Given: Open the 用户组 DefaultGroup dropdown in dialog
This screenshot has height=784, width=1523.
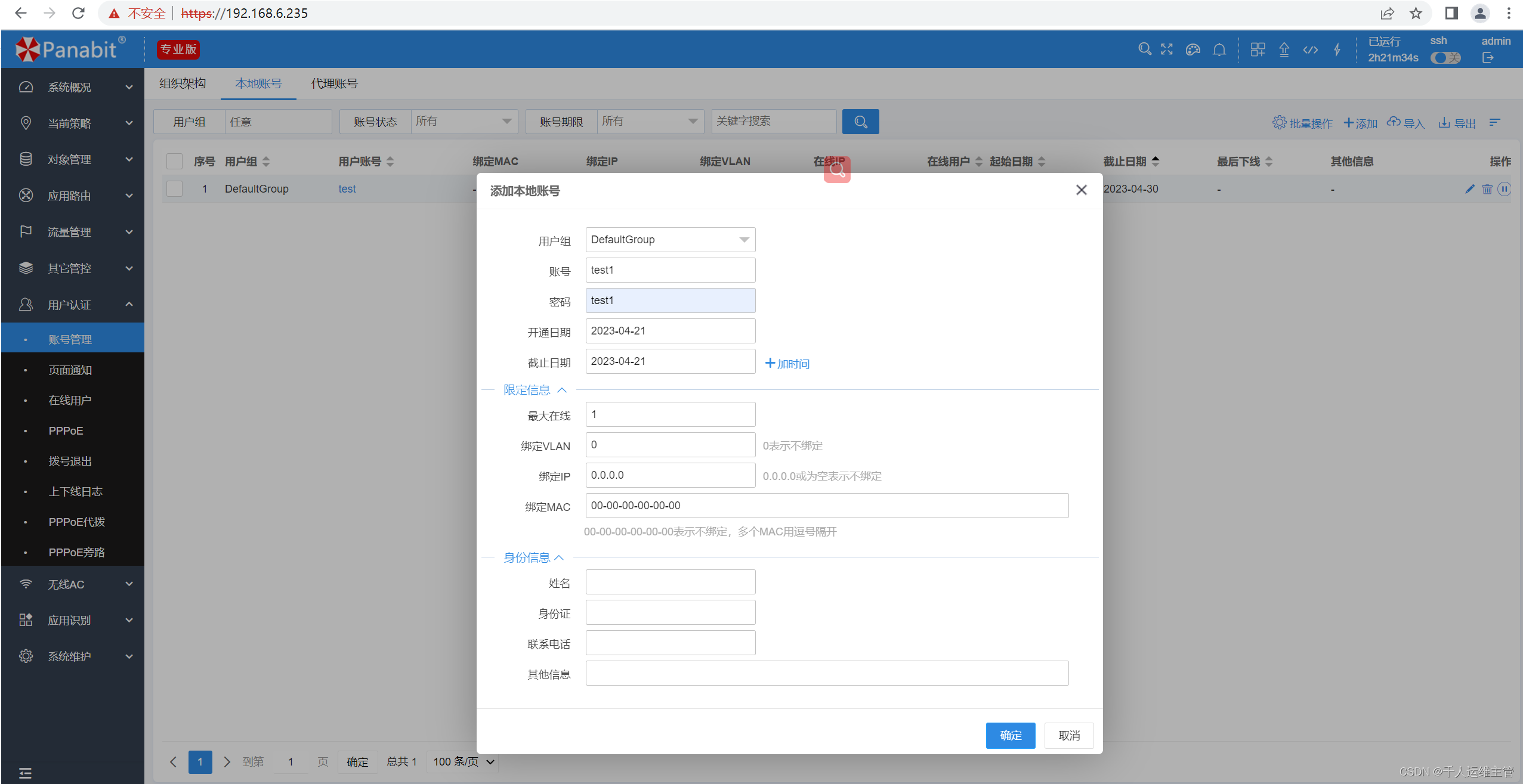Looking at the screenshot, I should pos(671,240).
